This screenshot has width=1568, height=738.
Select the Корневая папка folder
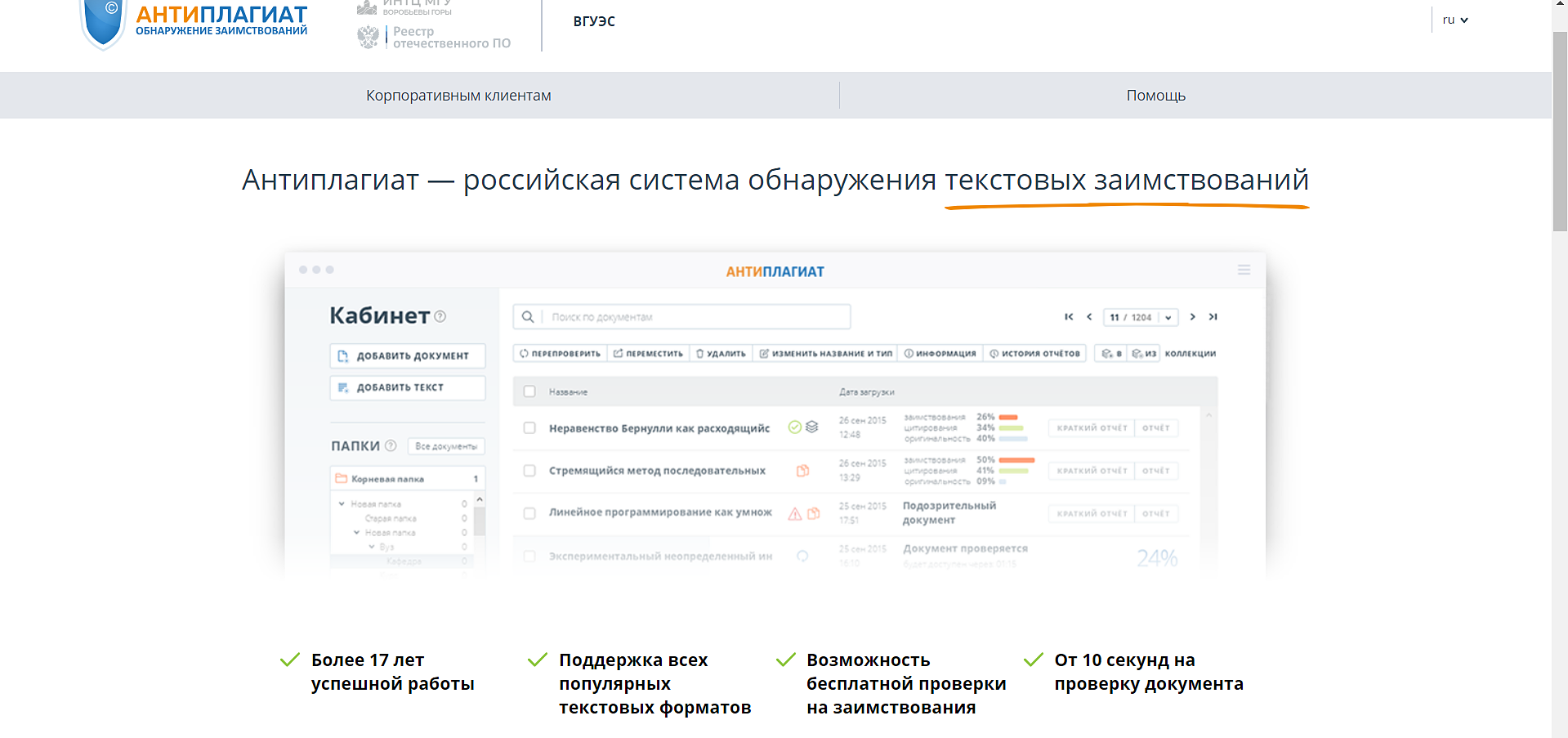coord(408,479)
